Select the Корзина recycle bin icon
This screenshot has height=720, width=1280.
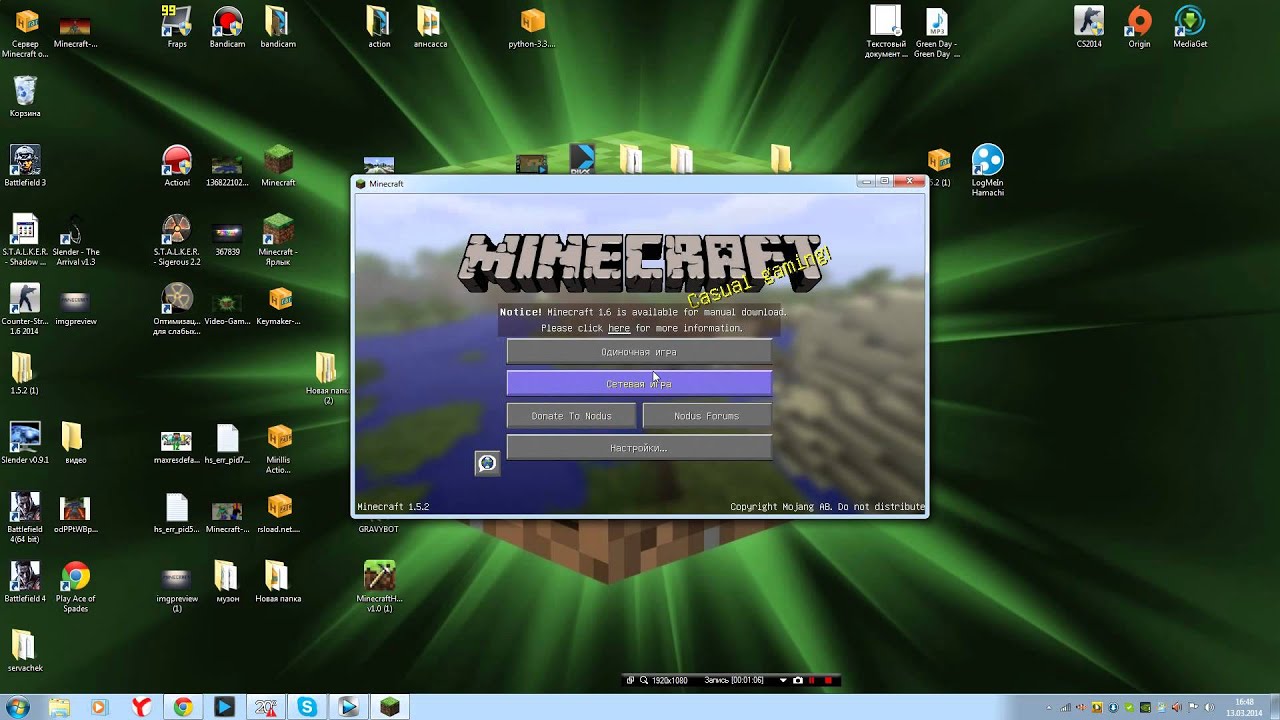pos(25,97)
